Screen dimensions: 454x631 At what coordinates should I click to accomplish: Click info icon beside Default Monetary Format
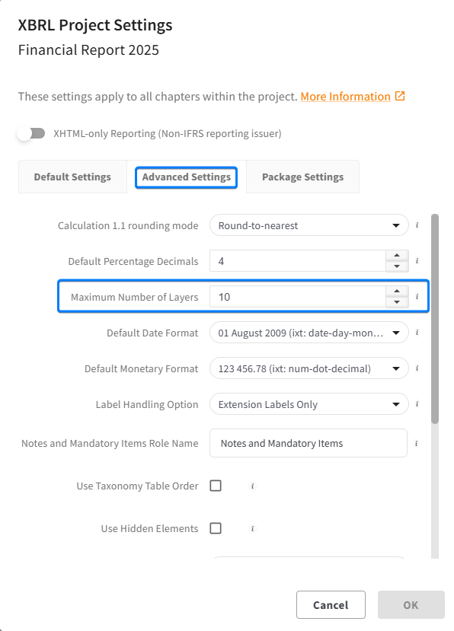point(417,368)
